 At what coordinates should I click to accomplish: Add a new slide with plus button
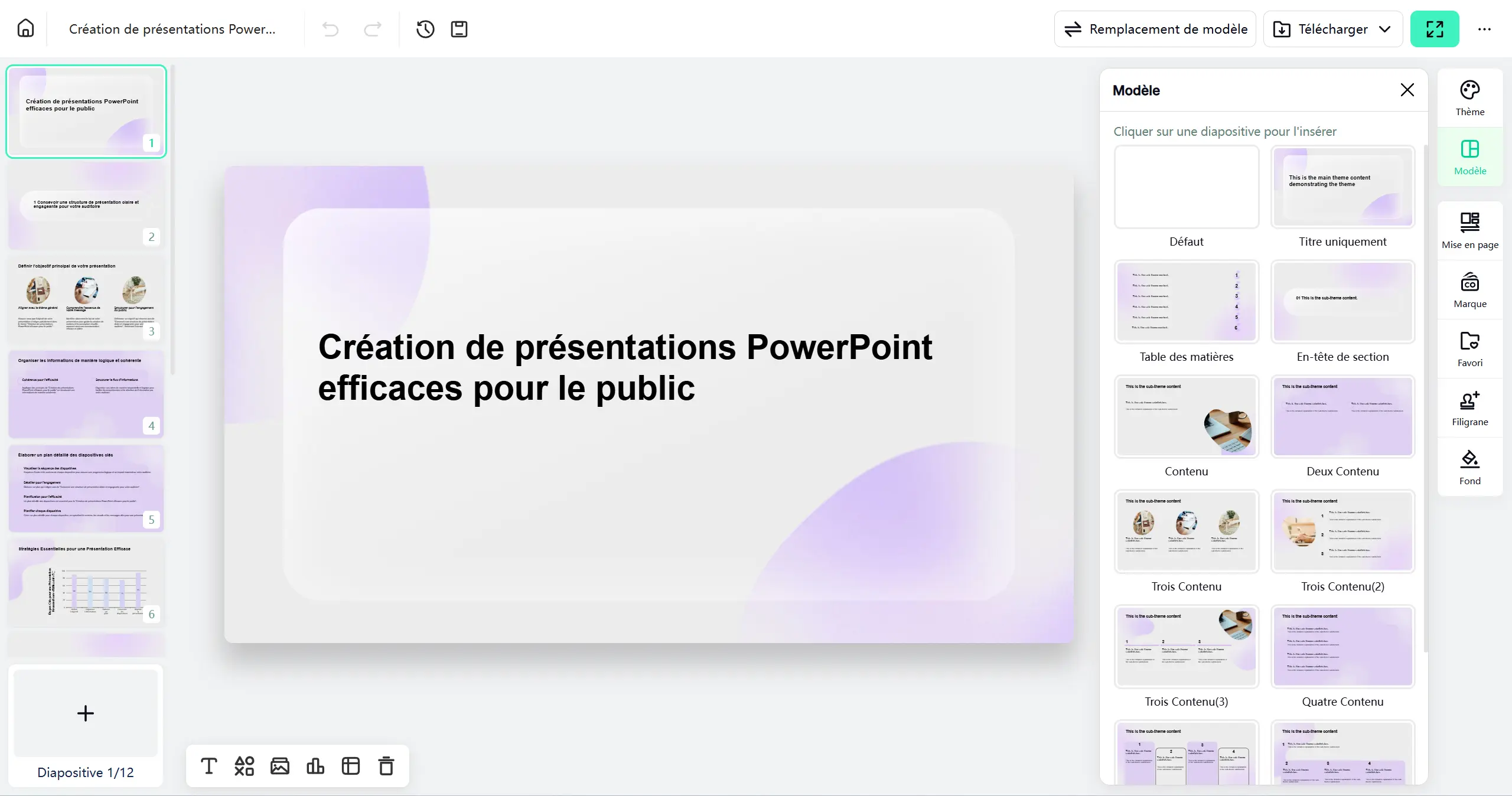coord(86,713)
